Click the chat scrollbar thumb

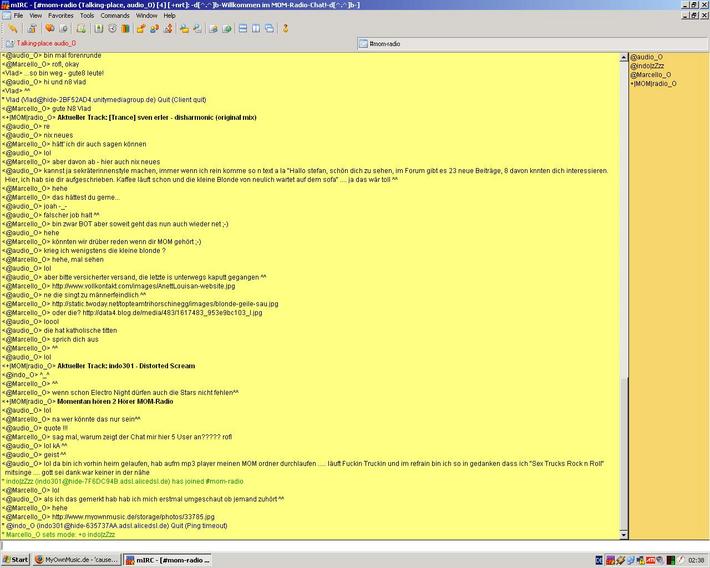coord(624,453)
